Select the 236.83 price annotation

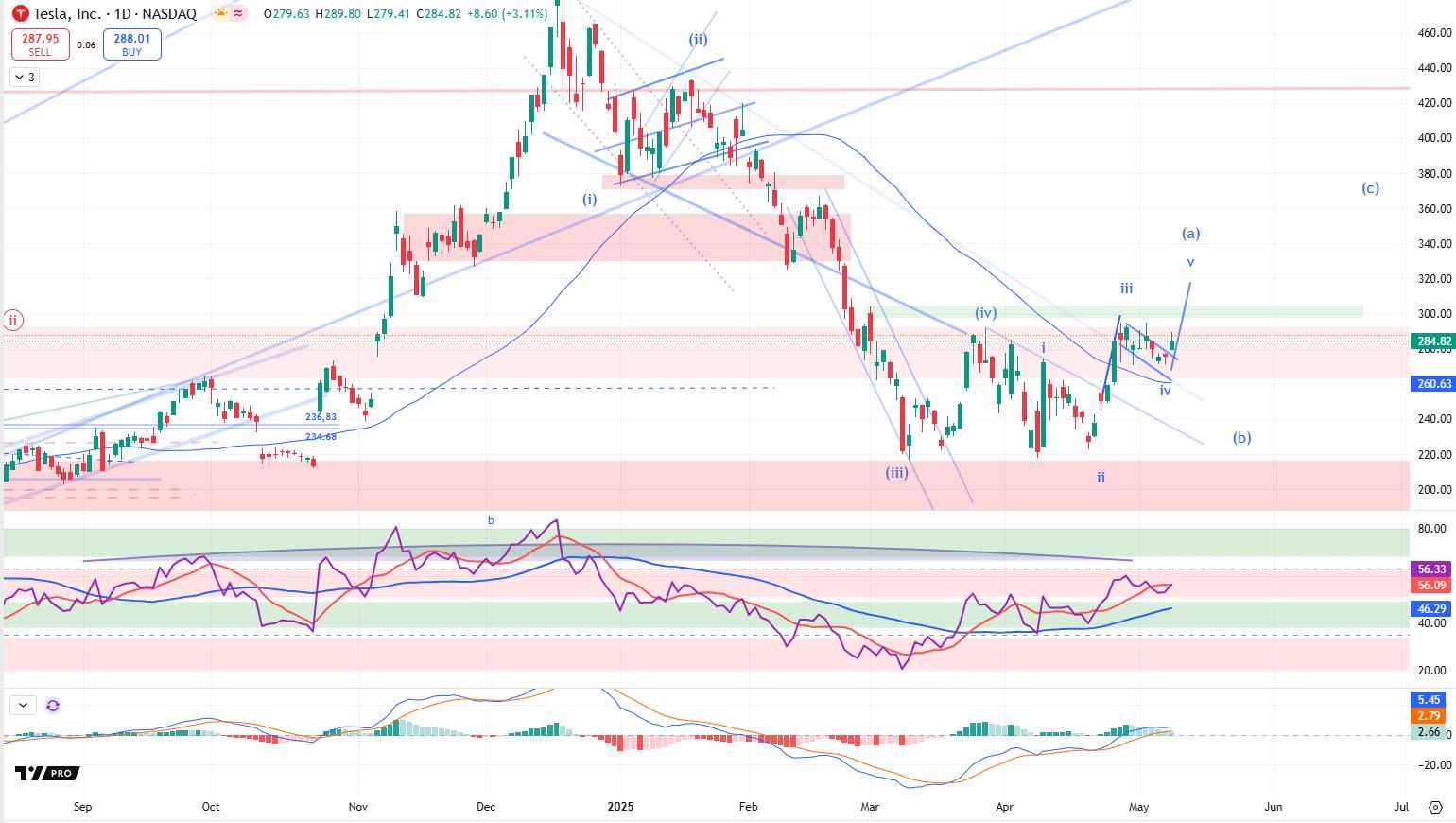(321, 417)
